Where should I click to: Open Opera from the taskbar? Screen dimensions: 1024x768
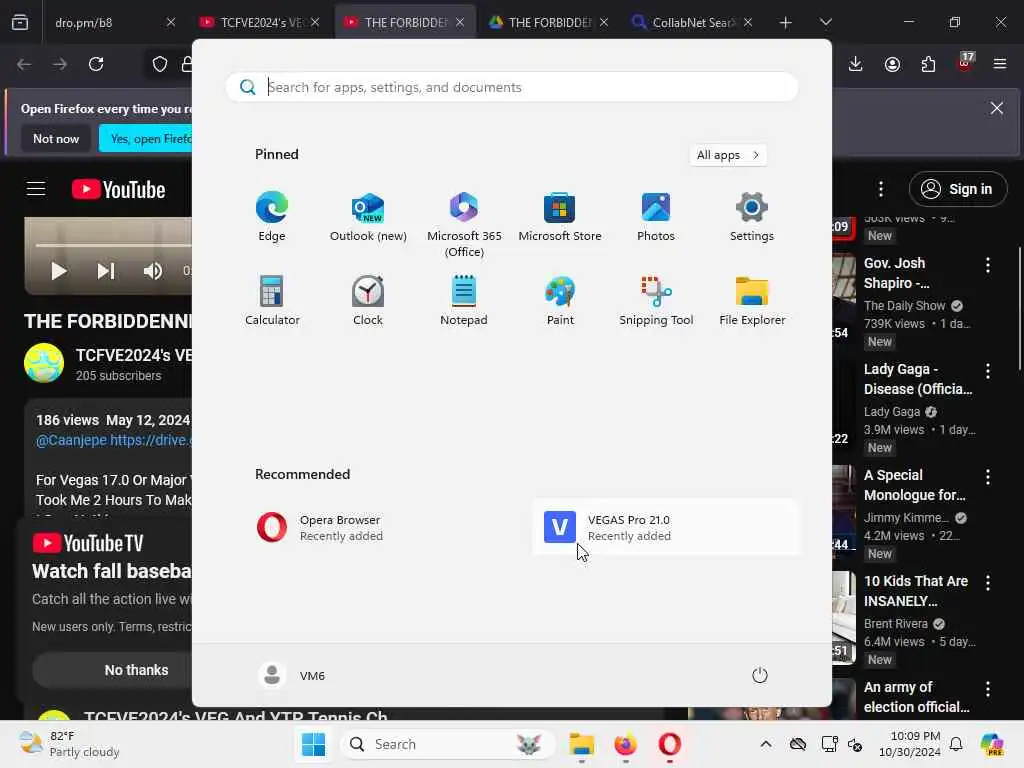tap(669, 744)
